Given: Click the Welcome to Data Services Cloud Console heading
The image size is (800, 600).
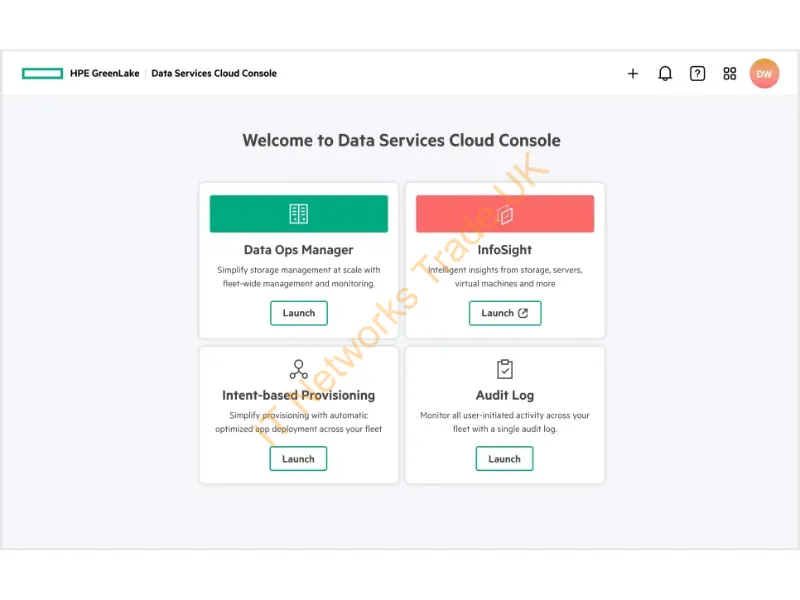Looking at the screenshot, I should click(402, 140).
